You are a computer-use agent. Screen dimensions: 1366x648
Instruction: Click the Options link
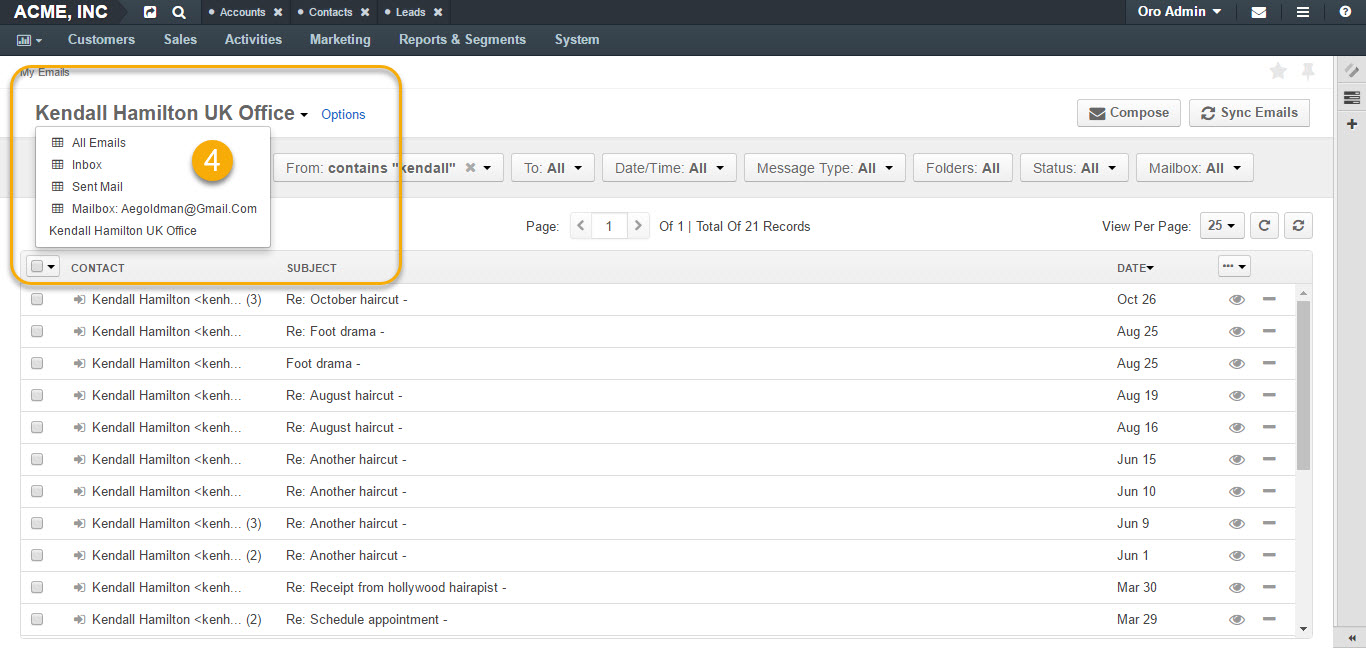[343, 114]
